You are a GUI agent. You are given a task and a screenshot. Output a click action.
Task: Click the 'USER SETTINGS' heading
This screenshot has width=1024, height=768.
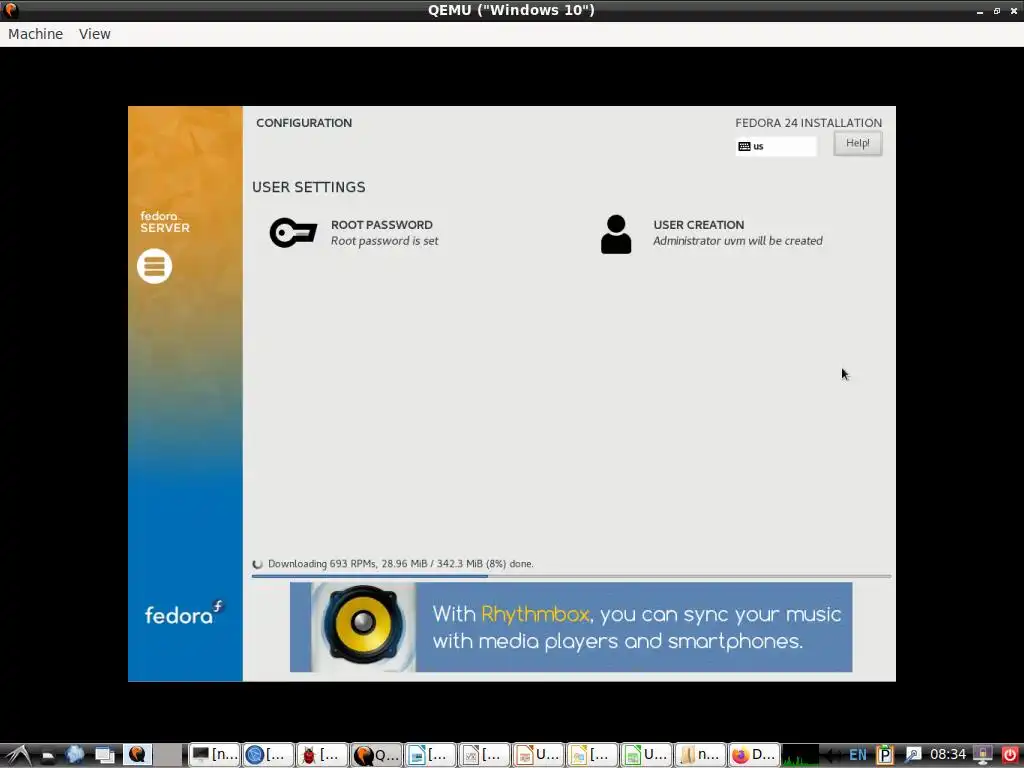coord(309,187)
